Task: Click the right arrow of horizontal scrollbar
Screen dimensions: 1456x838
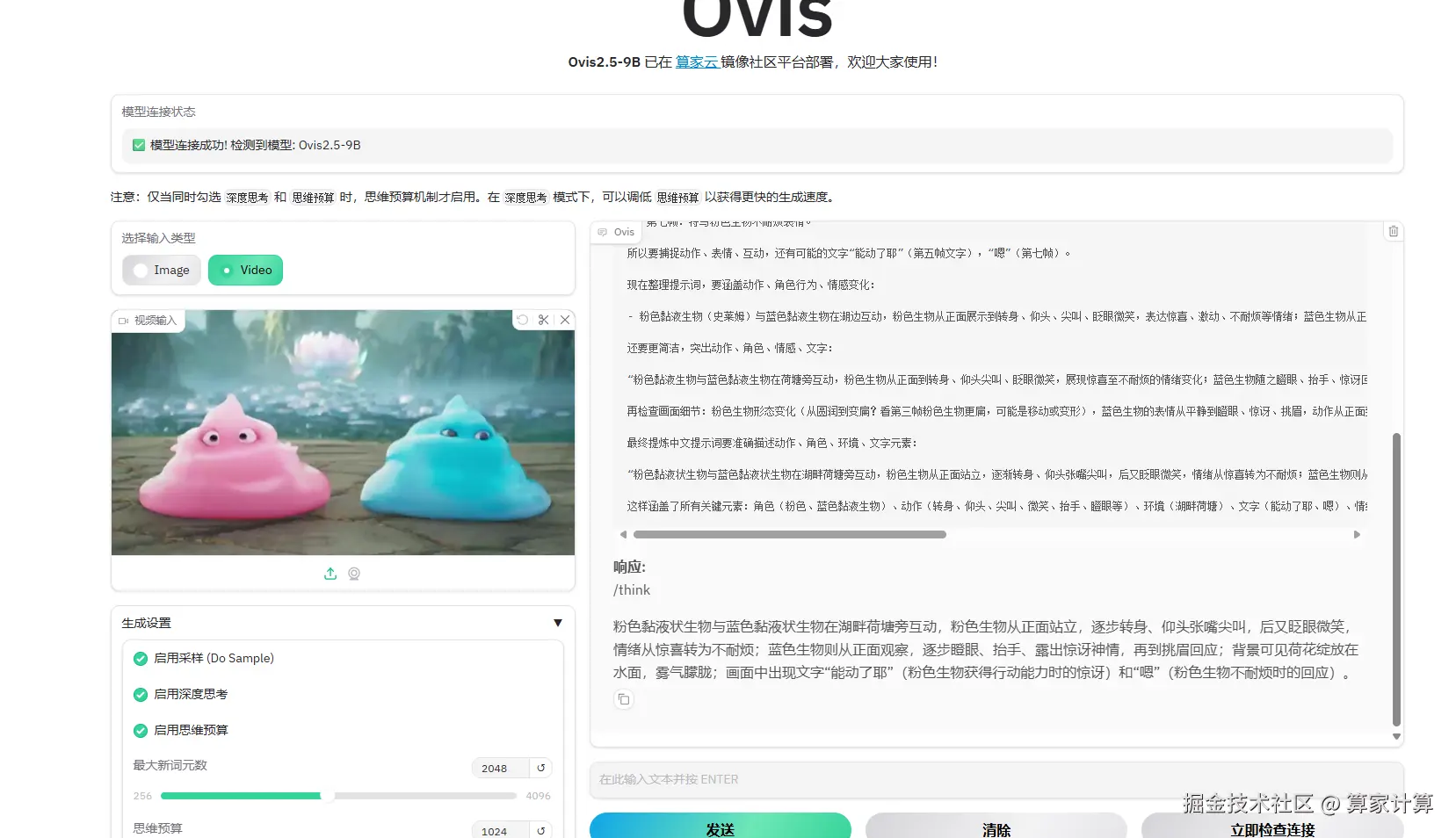Action: (x=1357, y=534)
